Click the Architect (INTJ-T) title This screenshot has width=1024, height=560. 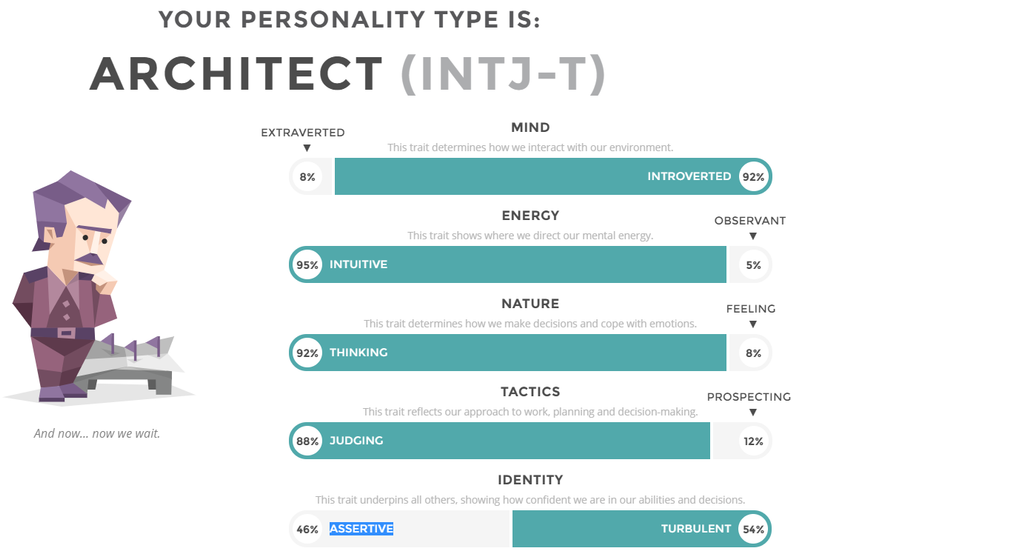pyautogui.click(x=347, y=74)
